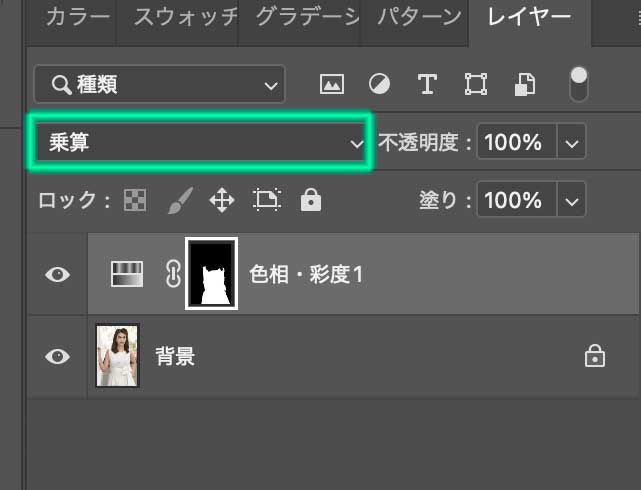Select the 背景 layer photo thumbnail
Screen dimensions: 641x490
click(118, 356)
